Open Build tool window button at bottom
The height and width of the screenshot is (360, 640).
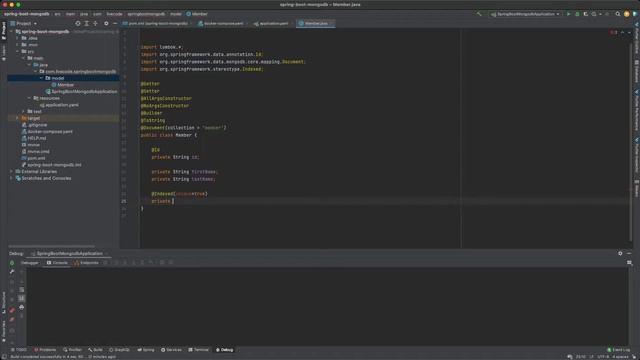pos(96,350)
